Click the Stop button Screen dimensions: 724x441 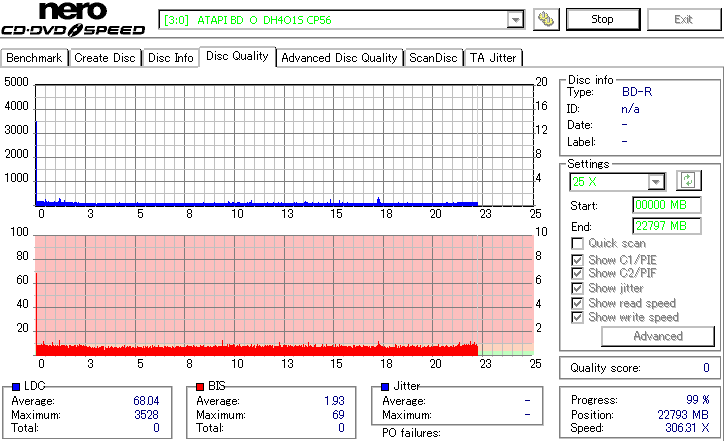[603, 19]
